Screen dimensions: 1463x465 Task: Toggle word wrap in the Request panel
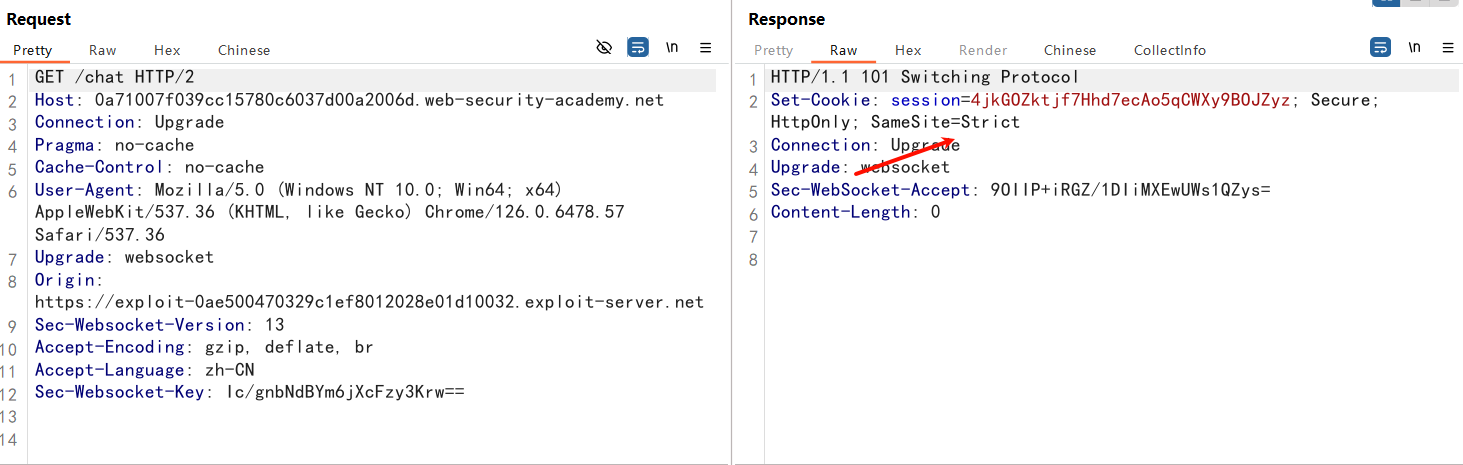tap(637, 47)
